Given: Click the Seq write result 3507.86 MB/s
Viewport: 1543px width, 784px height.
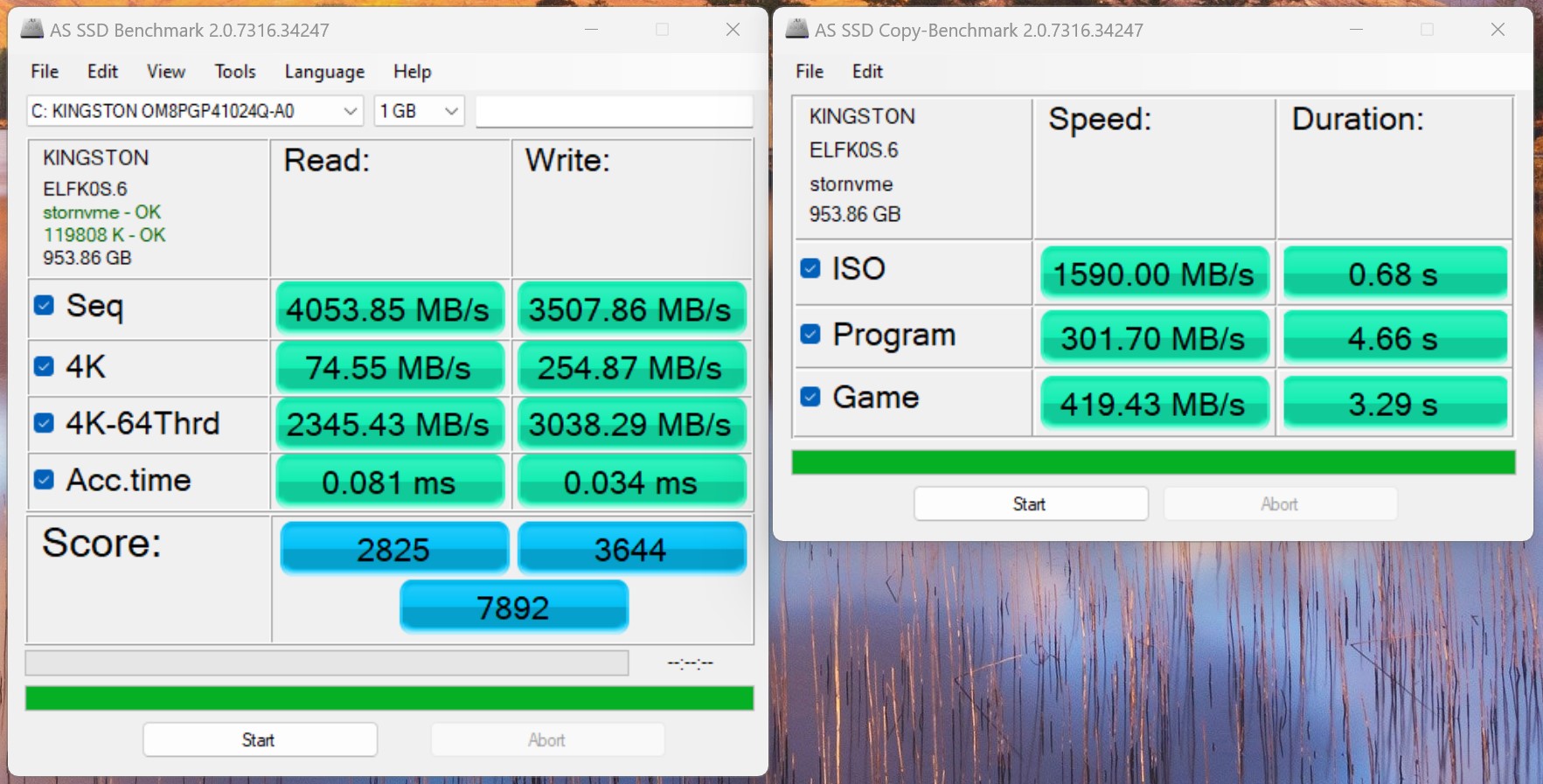Looking at the screenshot, I should (630, 309).
